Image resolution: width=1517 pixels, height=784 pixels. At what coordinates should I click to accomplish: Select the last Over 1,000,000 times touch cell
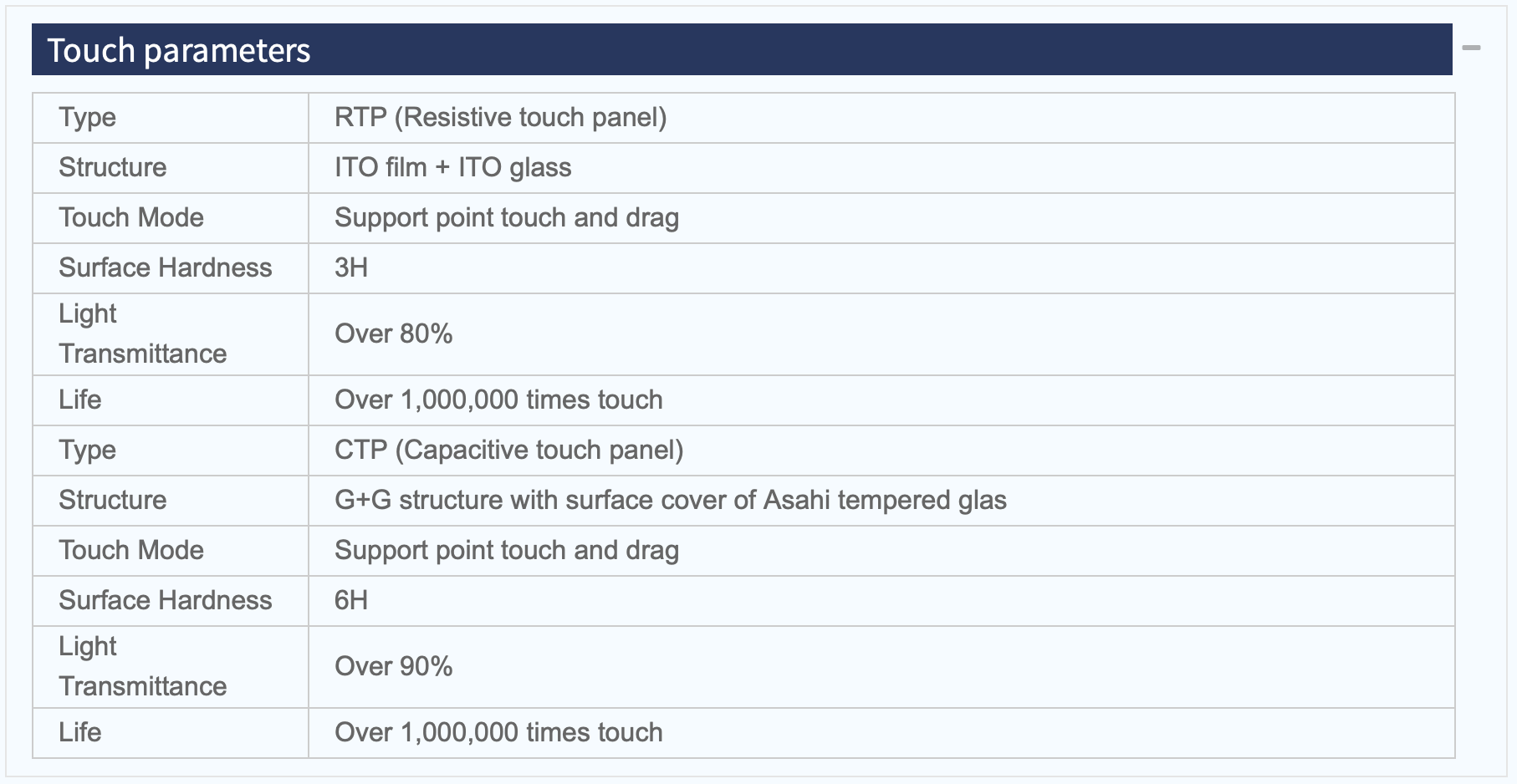[881, 733]
